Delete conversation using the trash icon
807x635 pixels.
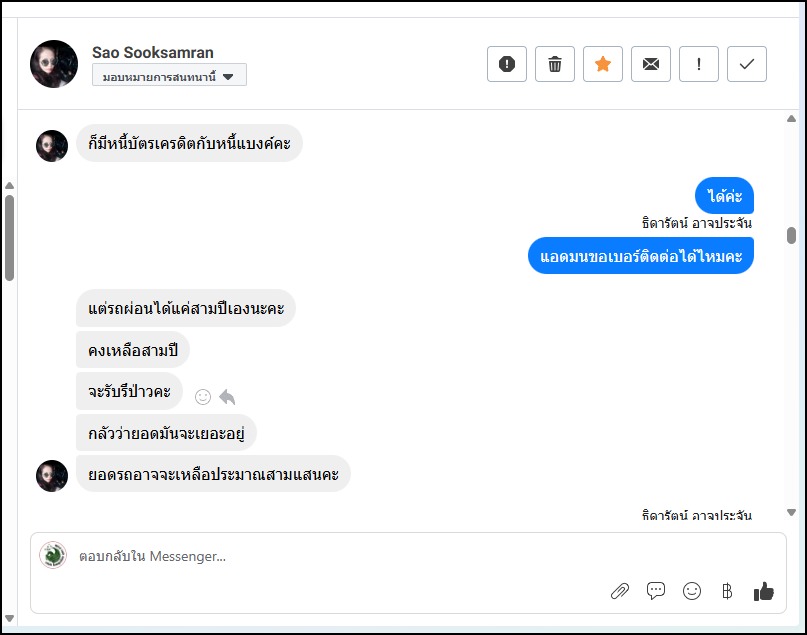point(555,64)
